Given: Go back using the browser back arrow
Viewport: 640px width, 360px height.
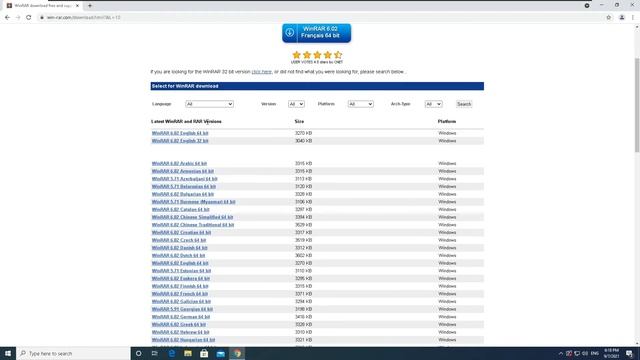Looking at the screenshot, I should click(x=7, y=18).
